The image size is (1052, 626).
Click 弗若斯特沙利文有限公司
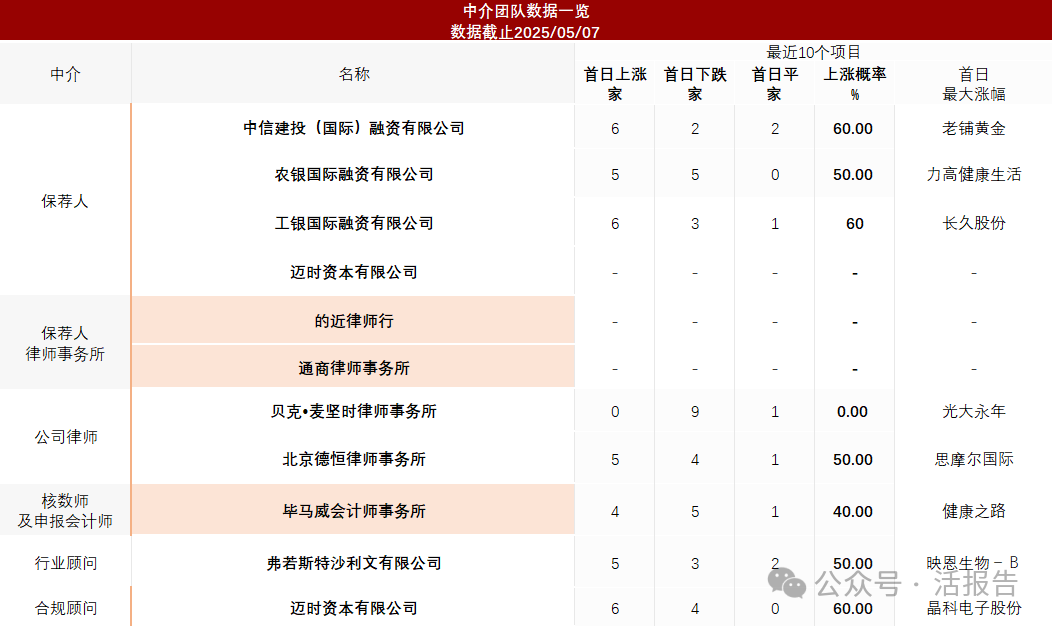[354, 563]
